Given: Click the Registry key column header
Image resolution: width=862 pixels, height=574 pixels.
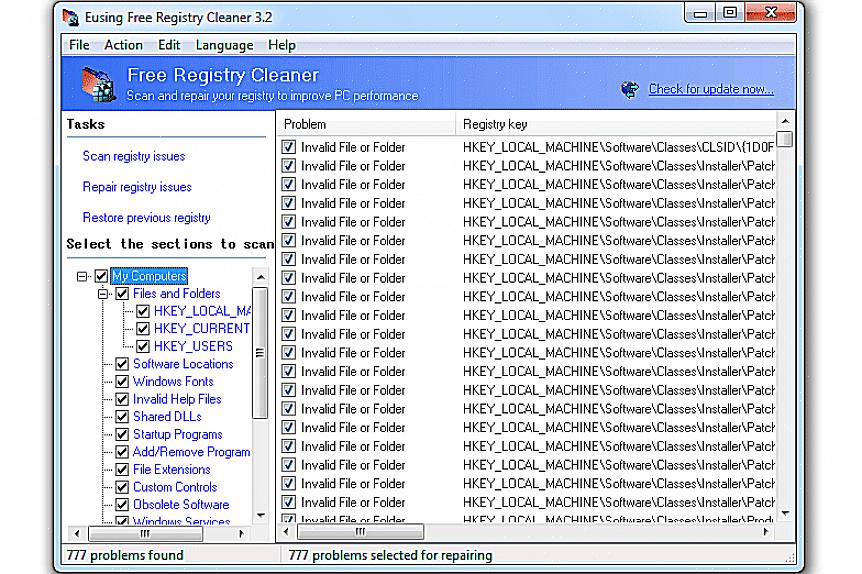Looking at the screenshot, I should [x=616, y=124].
